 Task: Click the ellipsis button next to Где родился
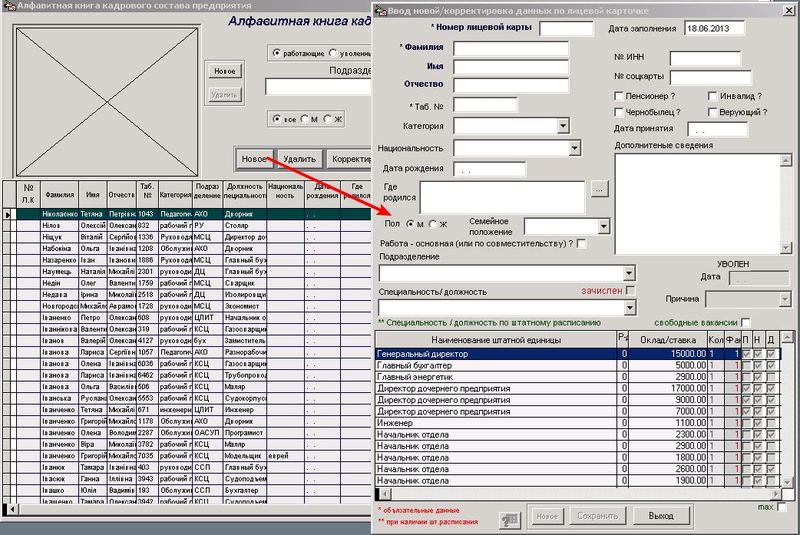coord(599,189)
